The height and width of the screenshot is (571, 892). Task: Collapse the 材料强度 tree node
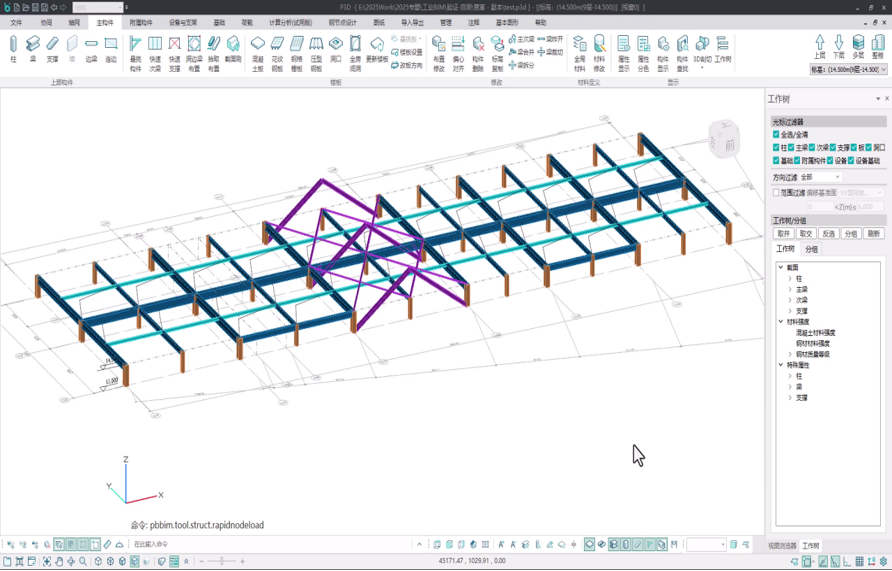click(x=781, y=322)
